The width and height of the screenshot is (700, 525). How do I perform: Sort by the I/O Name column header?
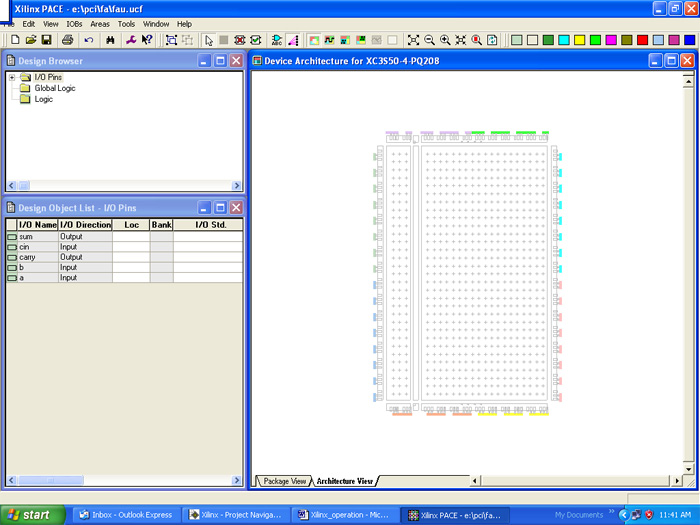38,225
